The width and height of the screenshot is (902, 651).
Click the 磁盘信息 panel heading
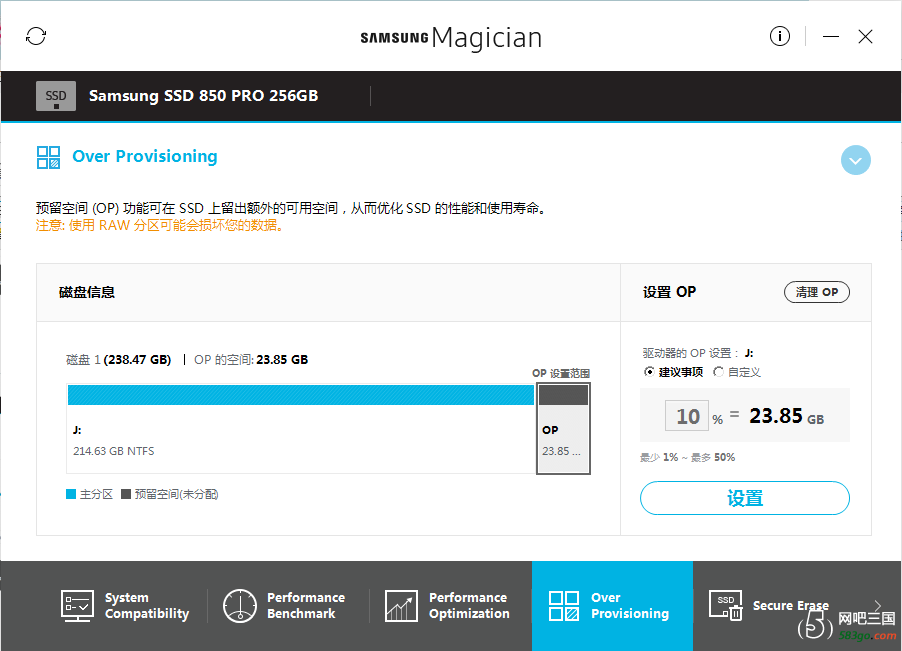point(87,292)
